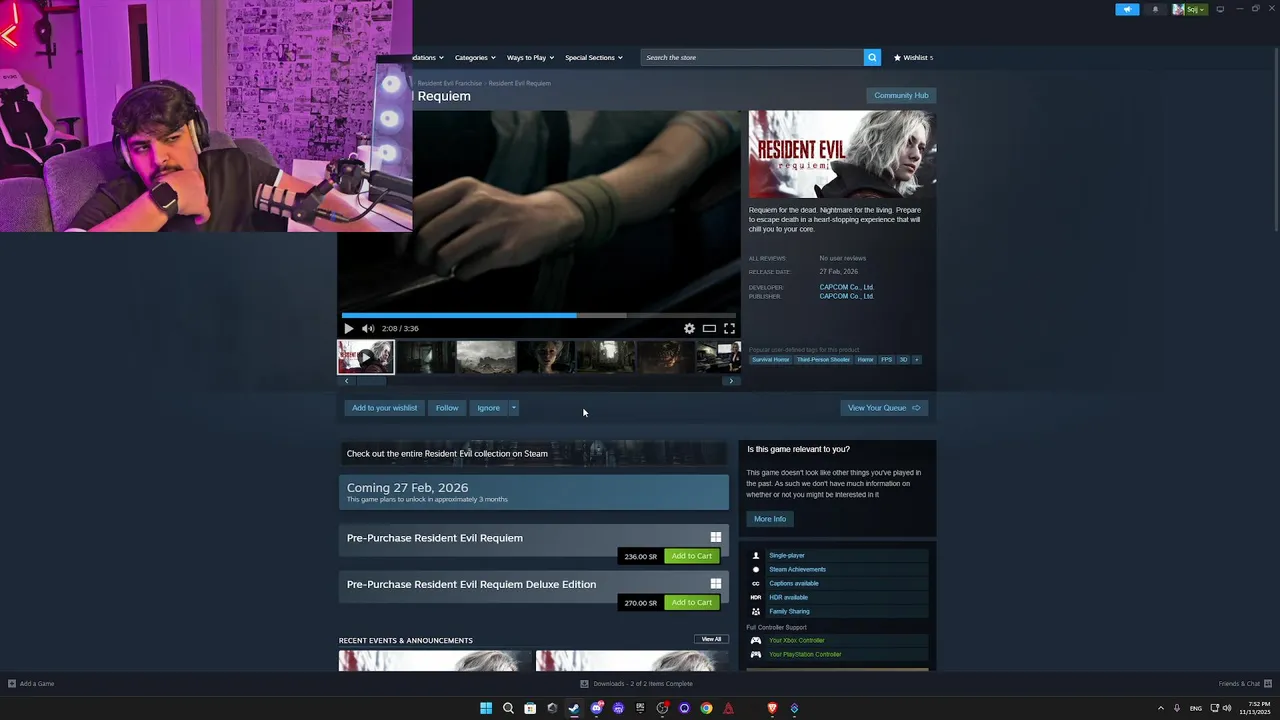The height and width of the screenshot is (720, 1280).
Task: Click Add to your wishlist
Action: click(x=384, y=408)
